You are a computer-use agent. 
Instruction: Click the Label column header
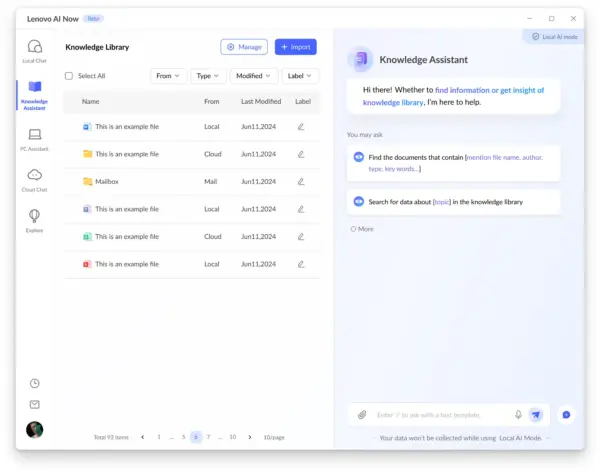tap(303, 101)
